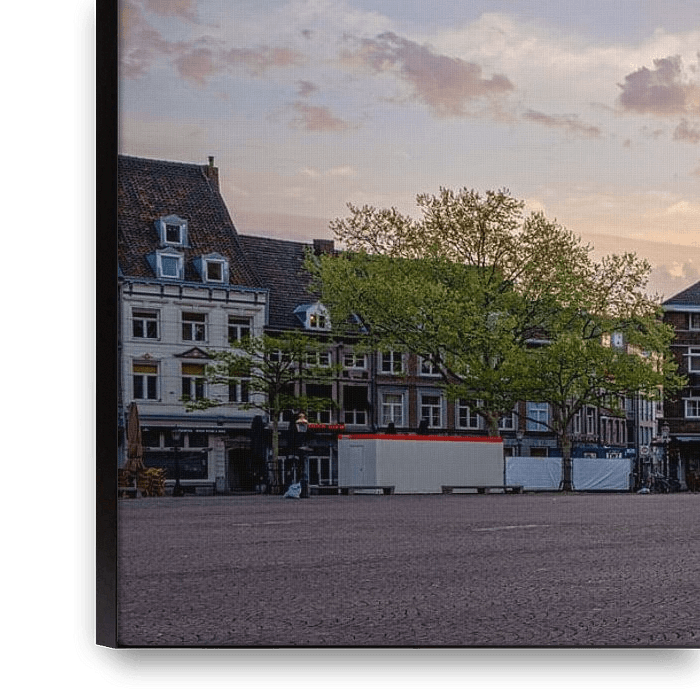Click the bench right of the white container
The width and height of the screenshot is (700, 700).
click(481, 488)
